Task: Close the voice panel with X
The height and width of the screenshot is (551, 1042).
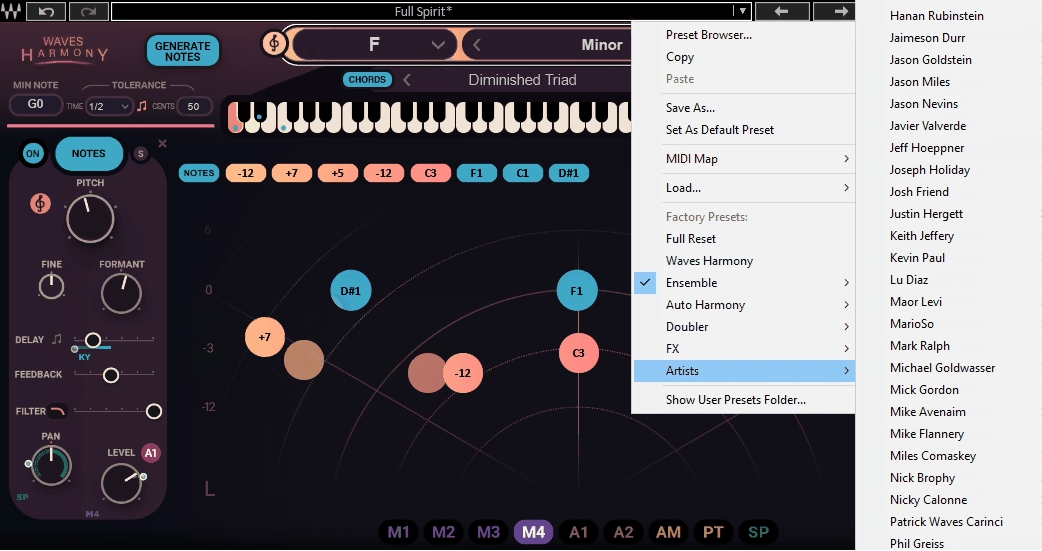Action: click(162, 144)
